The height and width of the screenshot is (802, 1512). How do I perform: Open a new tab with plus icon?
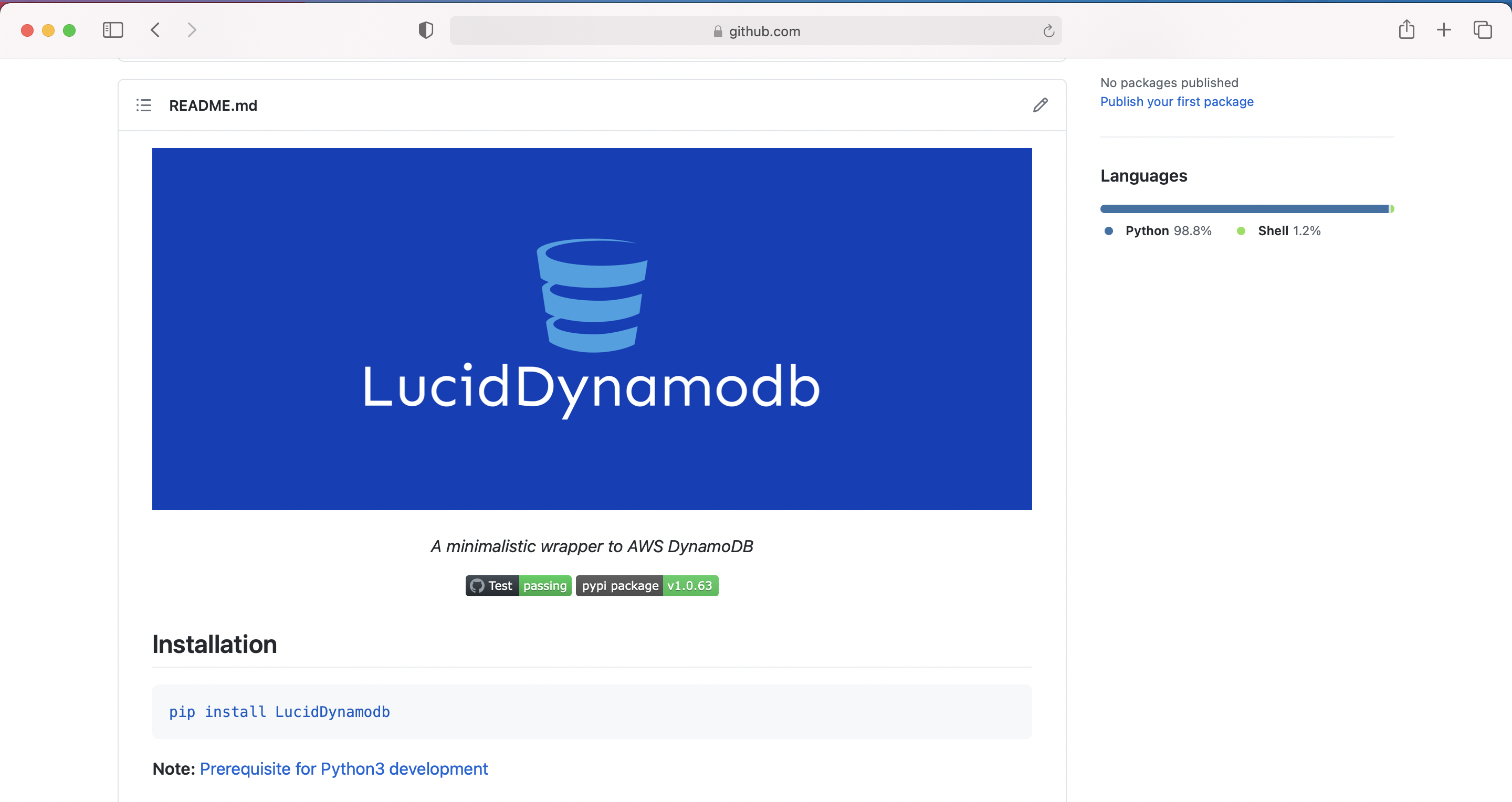click(x=1444, y=30)
